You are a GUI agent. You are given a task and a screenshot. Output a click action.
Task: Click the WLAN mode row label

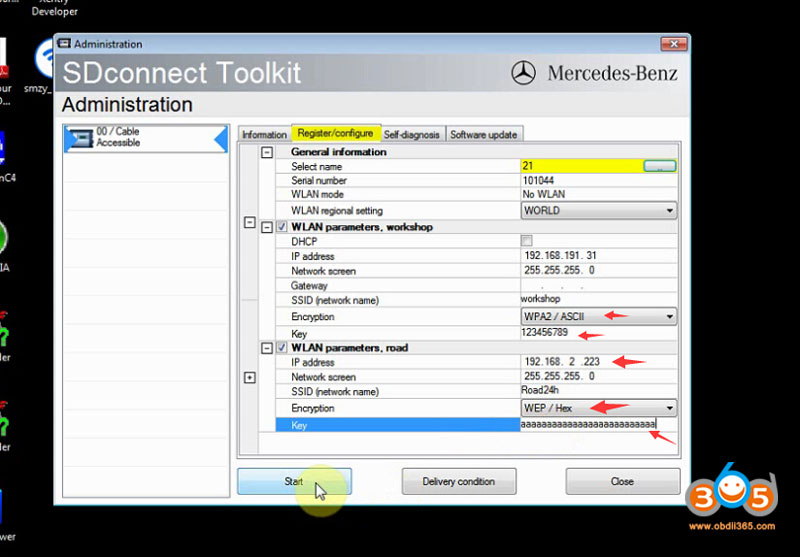(x=317, y=194)
